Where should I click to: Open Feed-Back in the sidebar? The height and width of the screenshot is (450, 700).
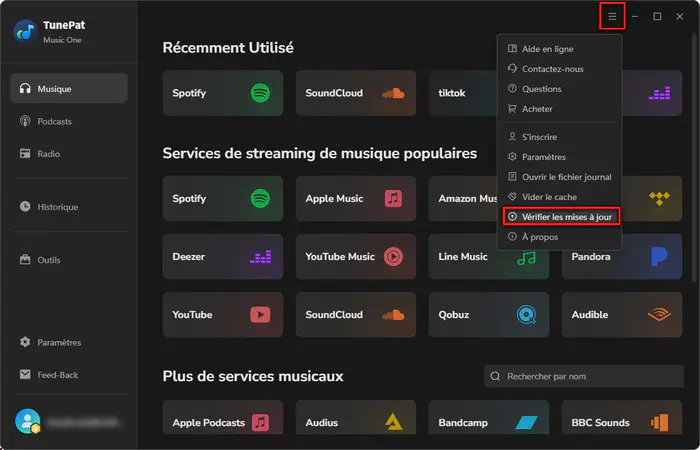(x=69, y=375)
